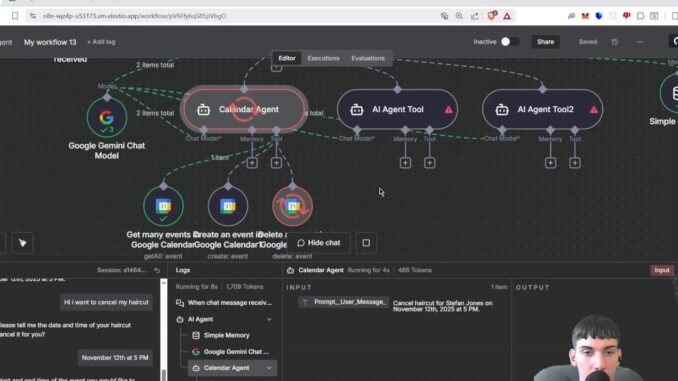This screenshot has width=678, height=381.
Task: Click the Simple memory node at right edge
Action: [669, 93]
